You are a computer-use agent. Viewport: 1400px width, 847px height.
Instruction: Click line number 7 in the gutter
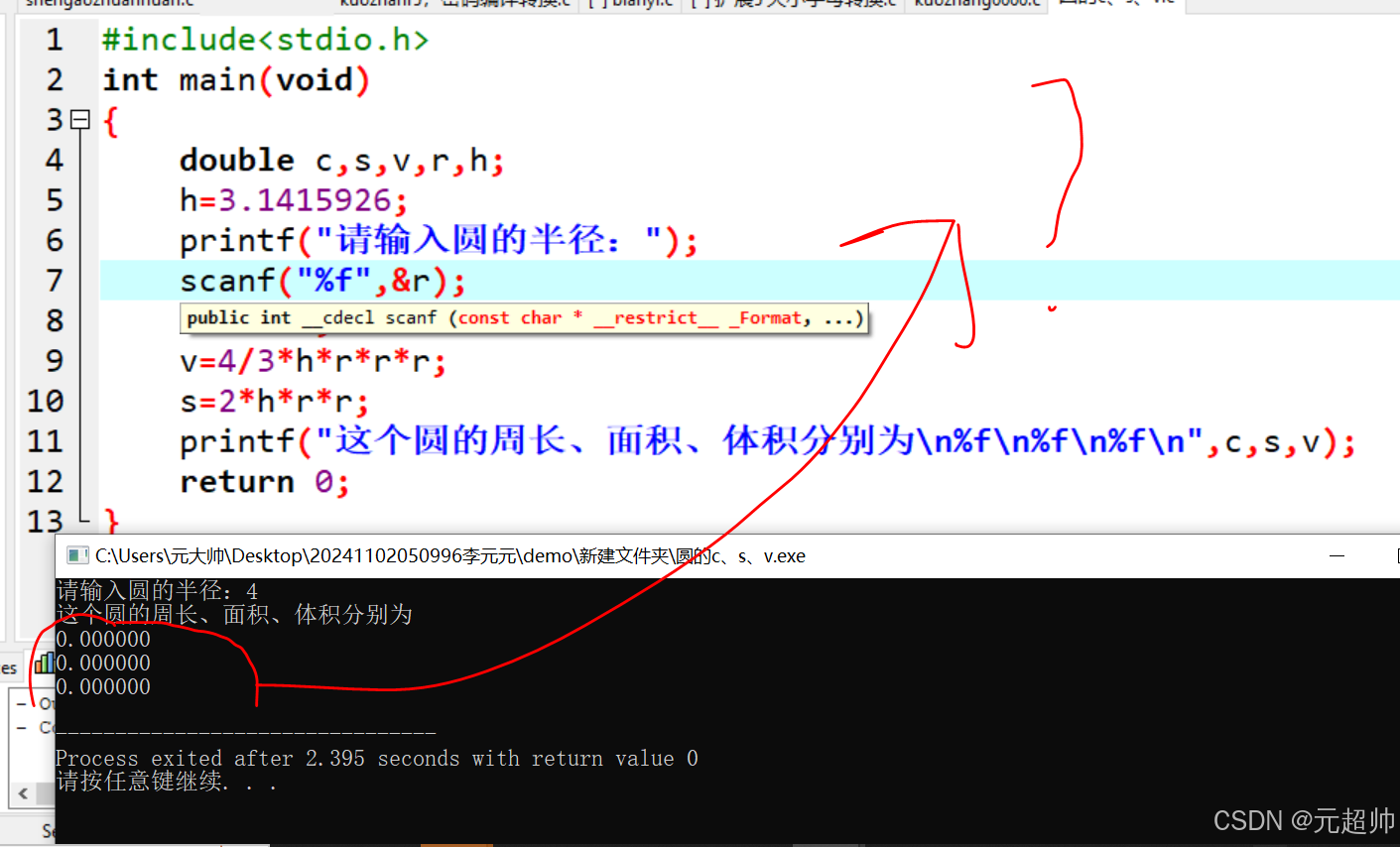[55, 281]
